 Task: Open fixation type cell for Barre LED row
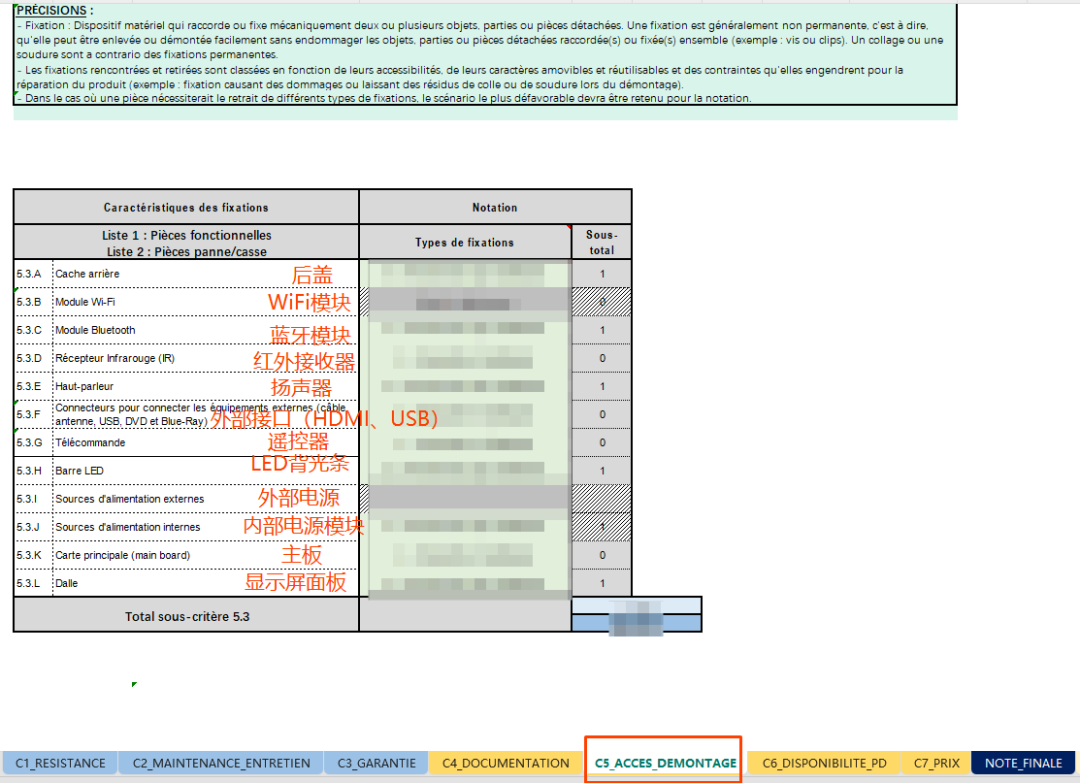[465, 470]
